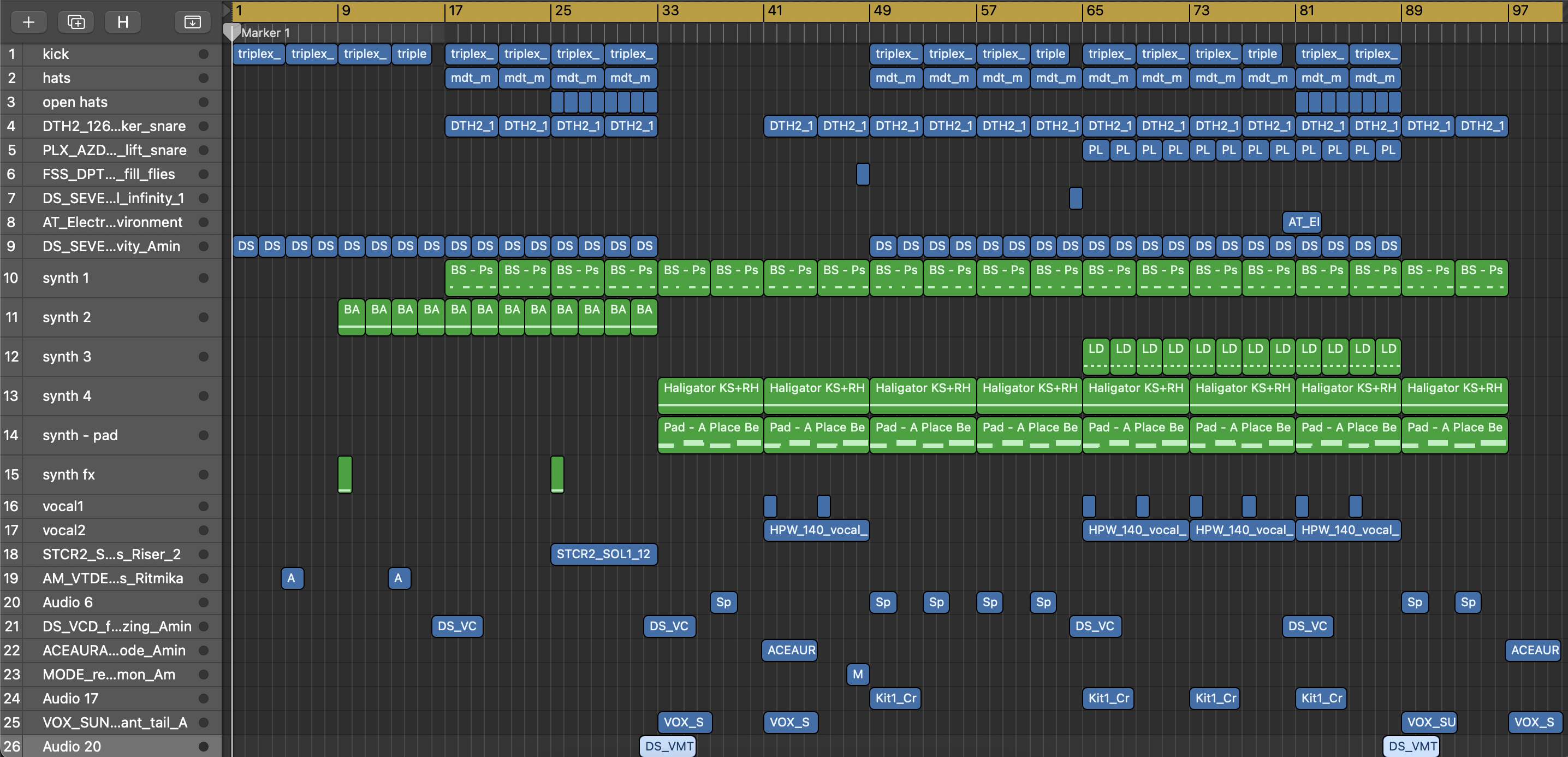
Task: Click the add new track plus button
Action: (28, 22)
